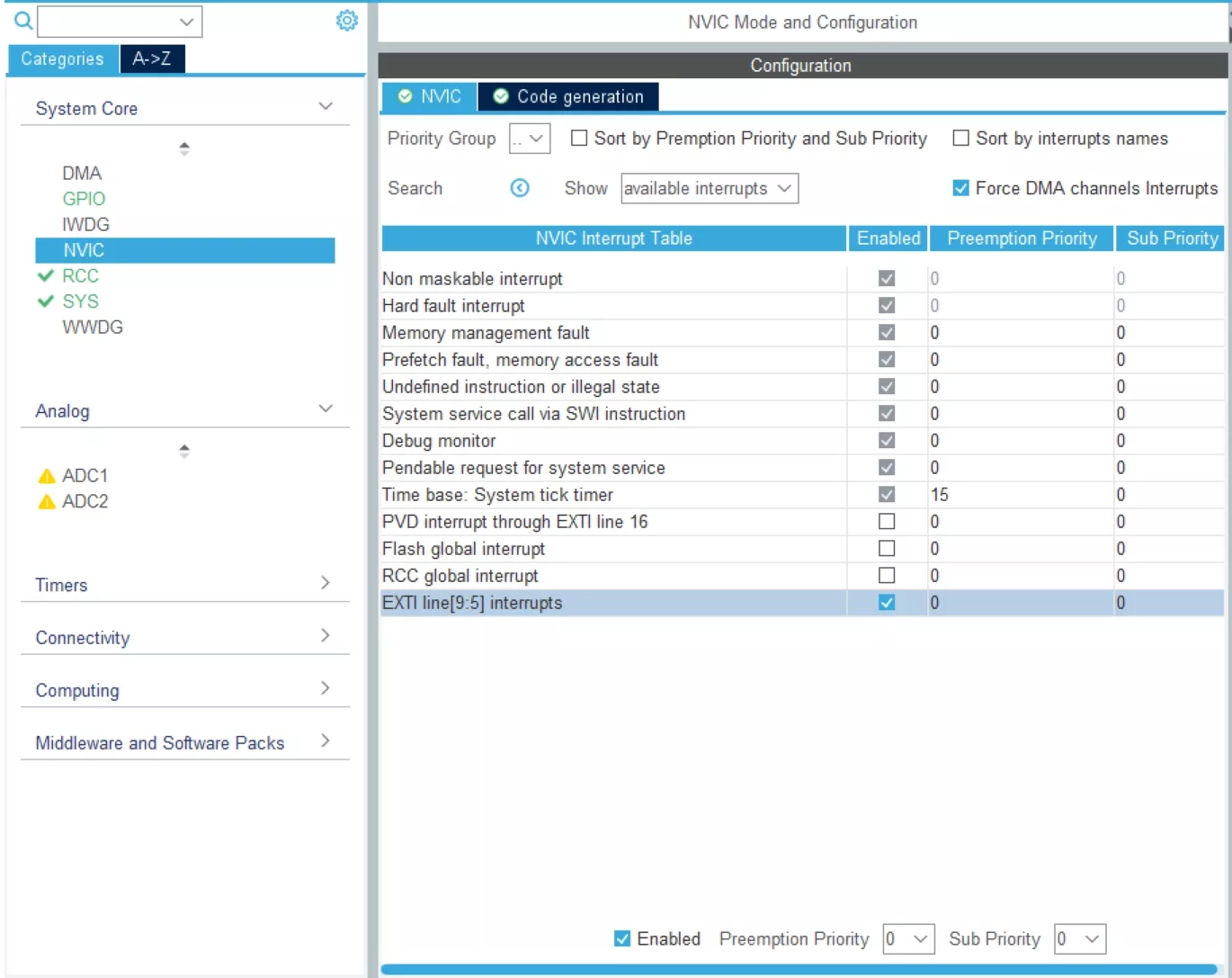Click the ADC2 warning triangle icon
The width and height of the screenshot is (1232, 978).
(x=47, y=502)
